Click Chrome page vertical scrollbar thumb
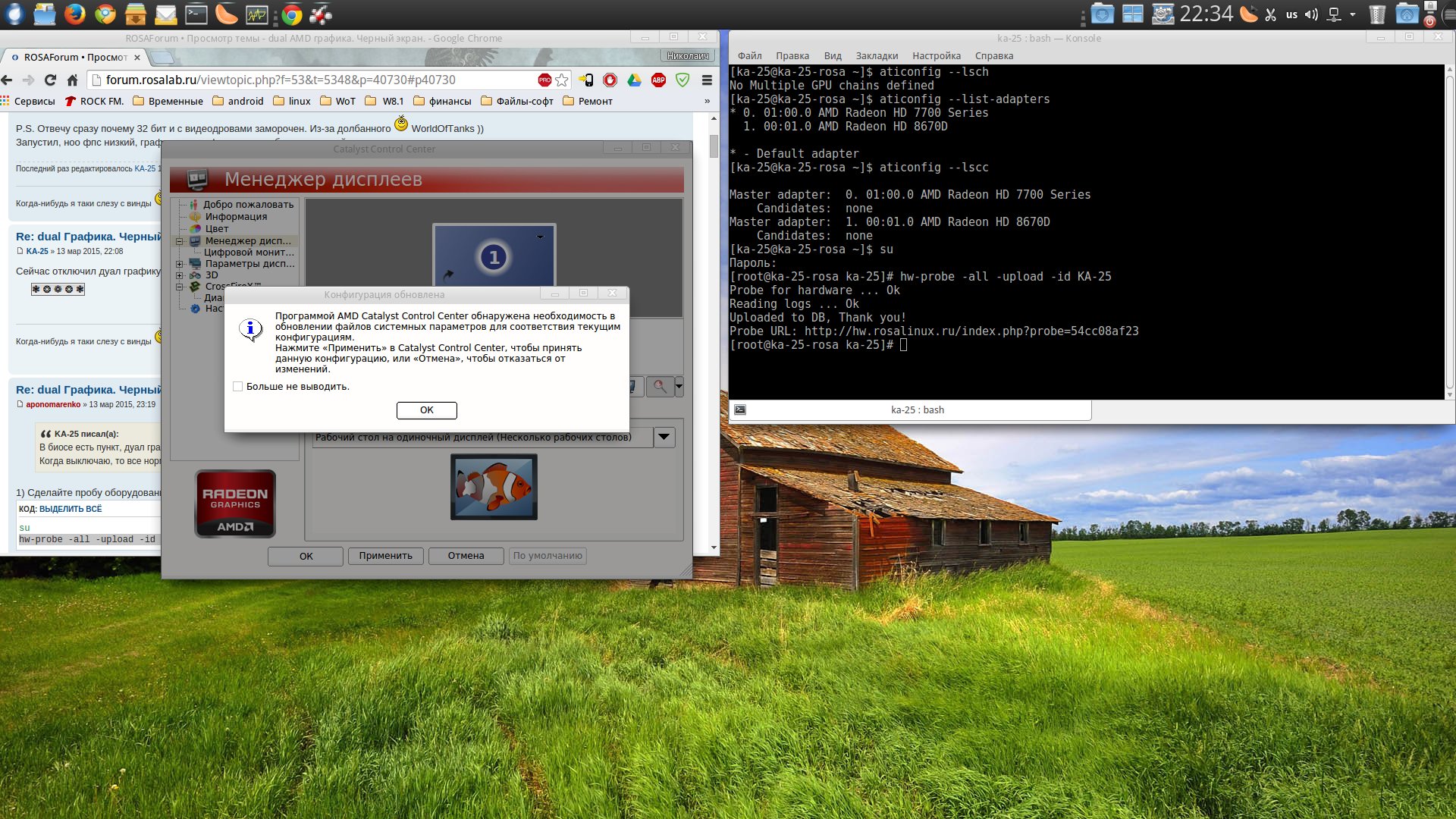 (714, 146)
